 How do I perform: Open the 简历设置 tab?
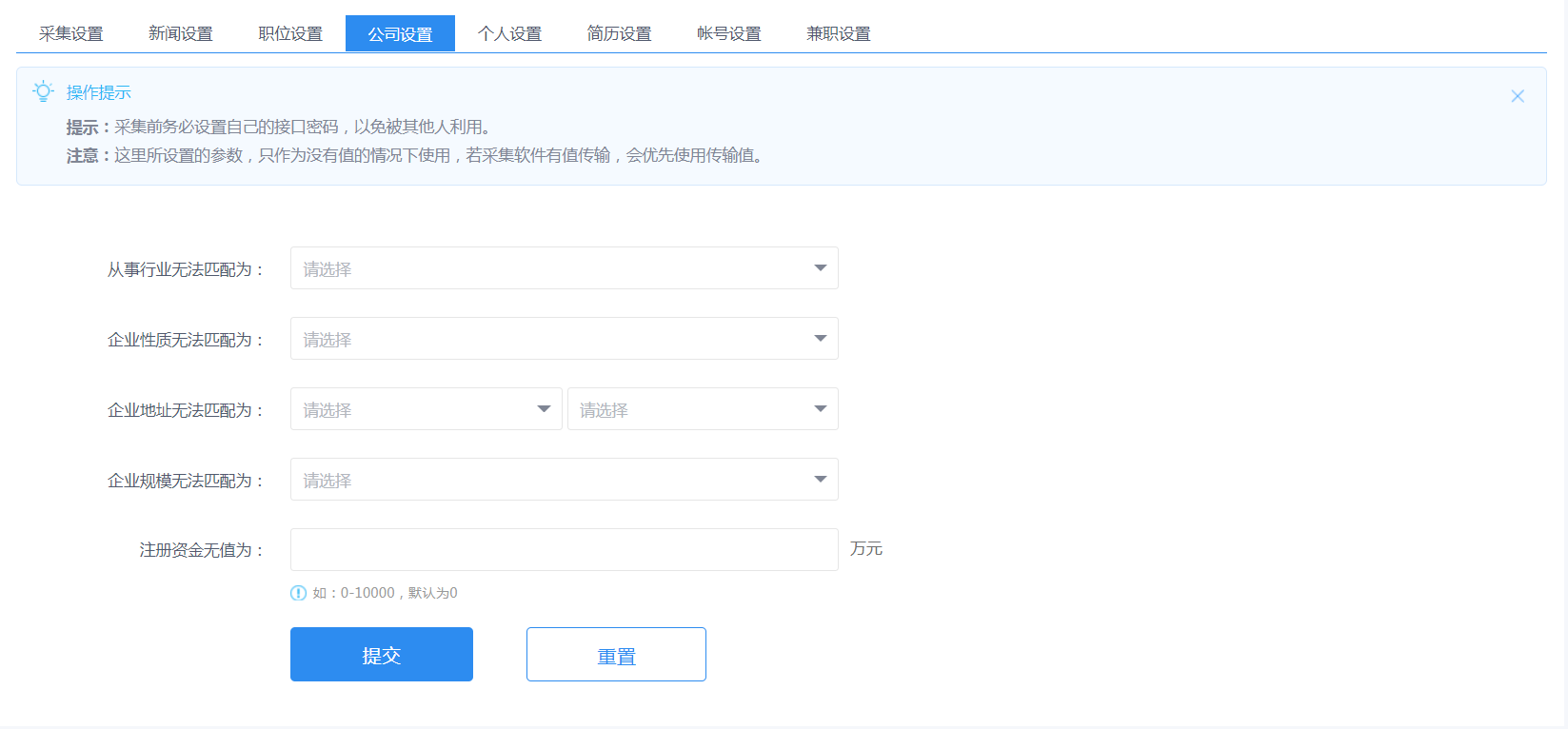pyautogui.click(x=619, y=33)
